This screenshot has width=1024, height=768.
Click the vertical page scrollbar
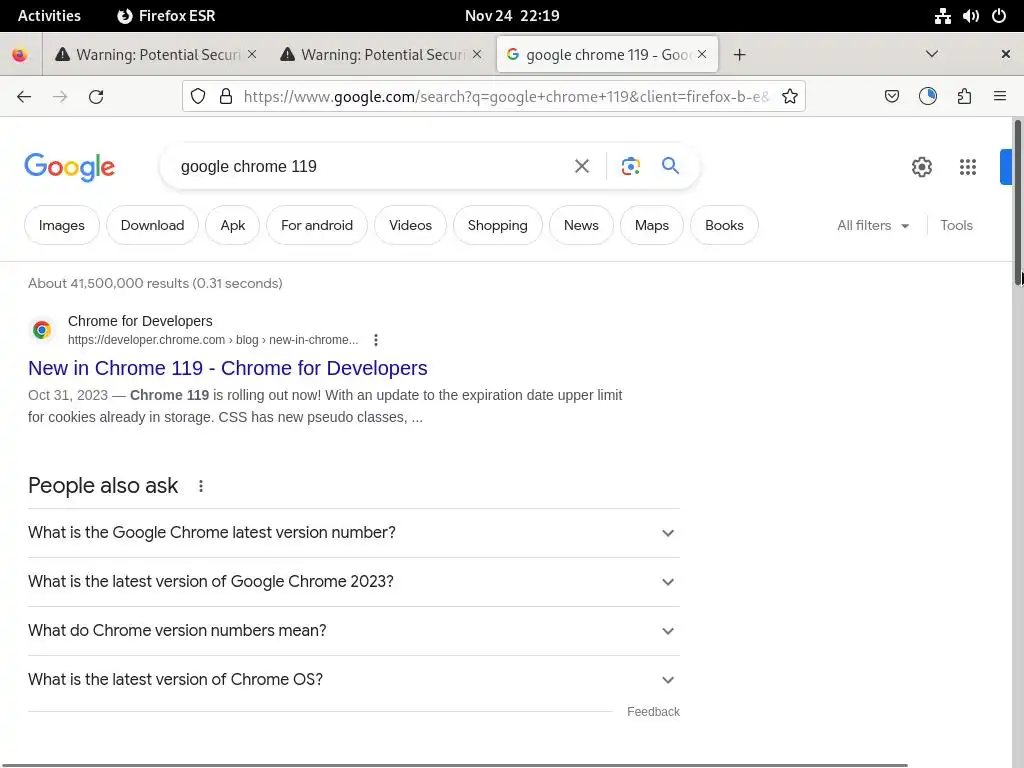(x=1017, y=200)
